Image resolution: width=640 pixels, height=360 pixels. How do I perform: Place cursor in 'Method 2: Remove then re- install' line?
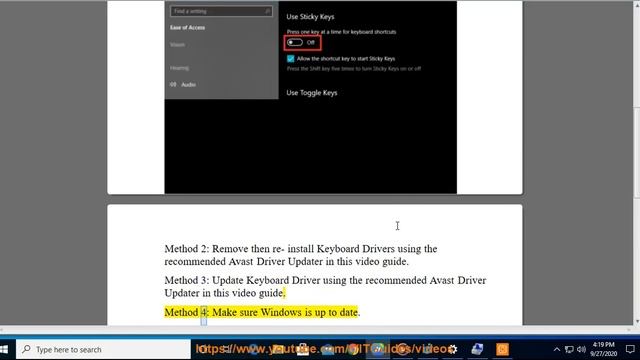tap(301, 249)
